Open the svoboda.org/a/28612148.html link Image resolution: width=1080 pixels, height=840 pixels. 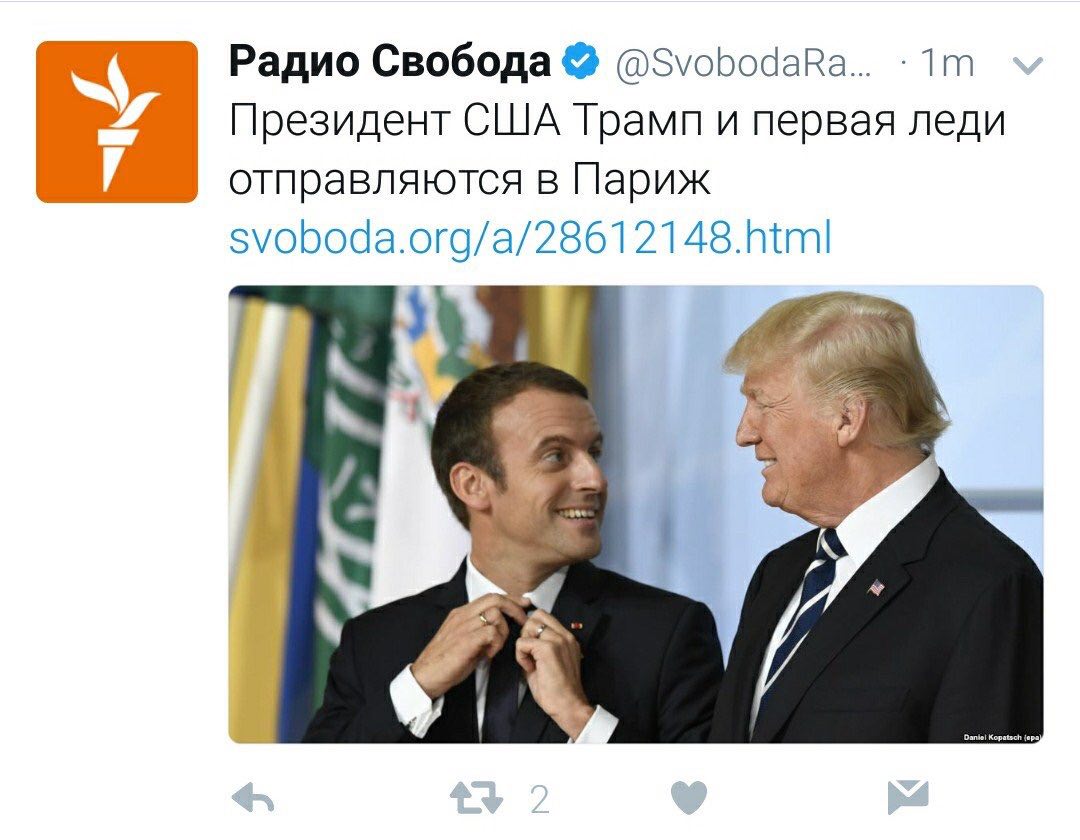click(x=530, y=238)
